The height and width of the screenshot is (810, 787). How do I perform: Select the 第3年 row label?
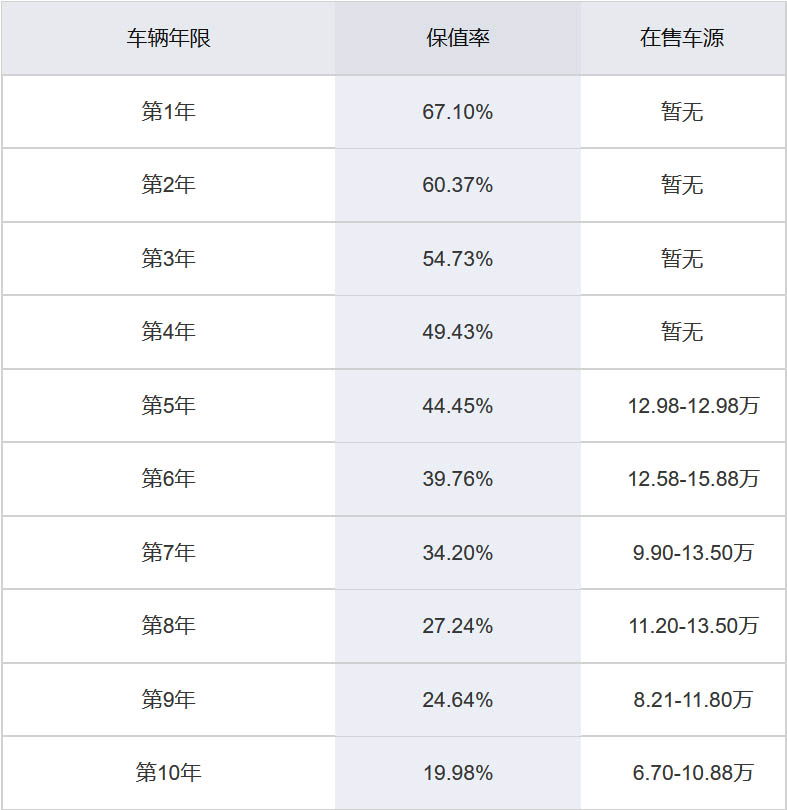[x=168, y=258]
